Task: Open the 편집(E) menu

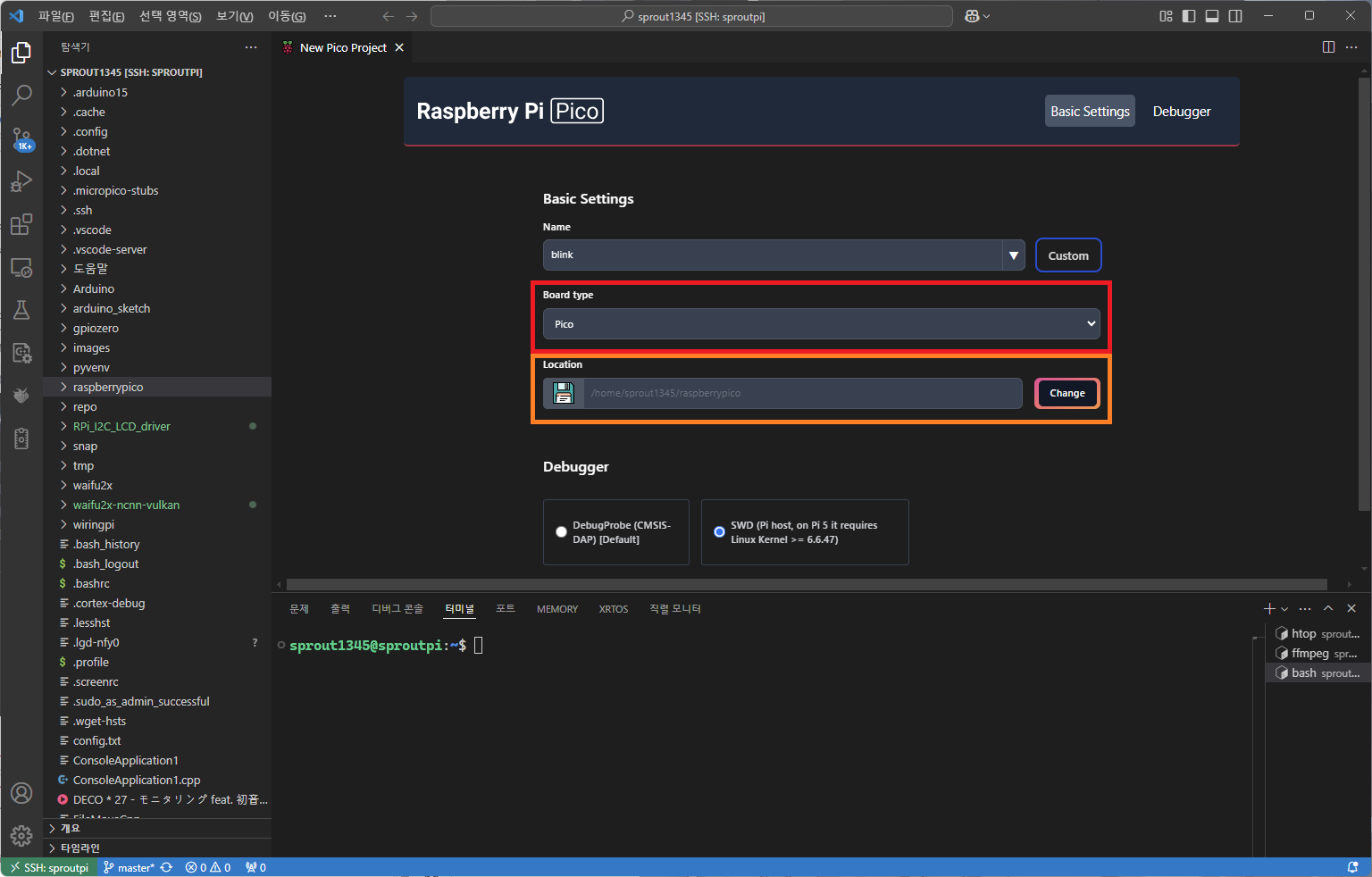Action: click(107, 16)
